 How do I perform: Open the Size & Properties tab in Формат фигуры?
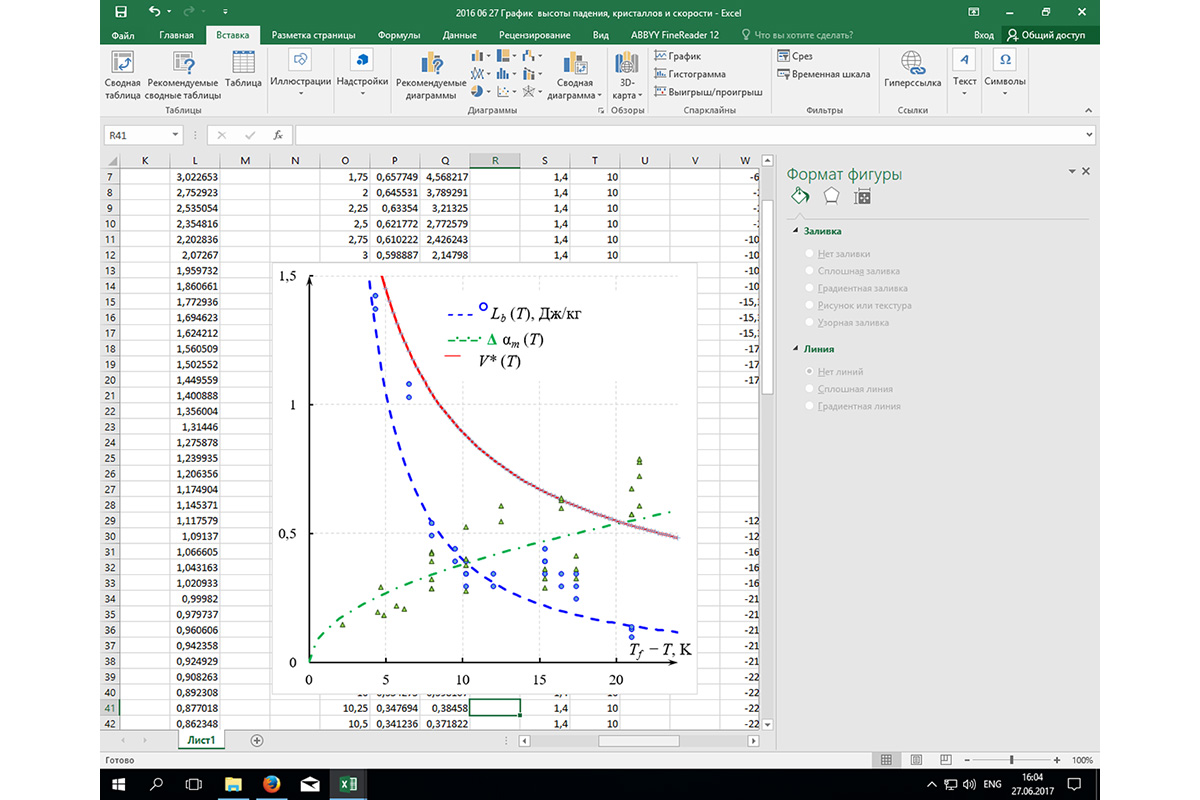point(863,196)
